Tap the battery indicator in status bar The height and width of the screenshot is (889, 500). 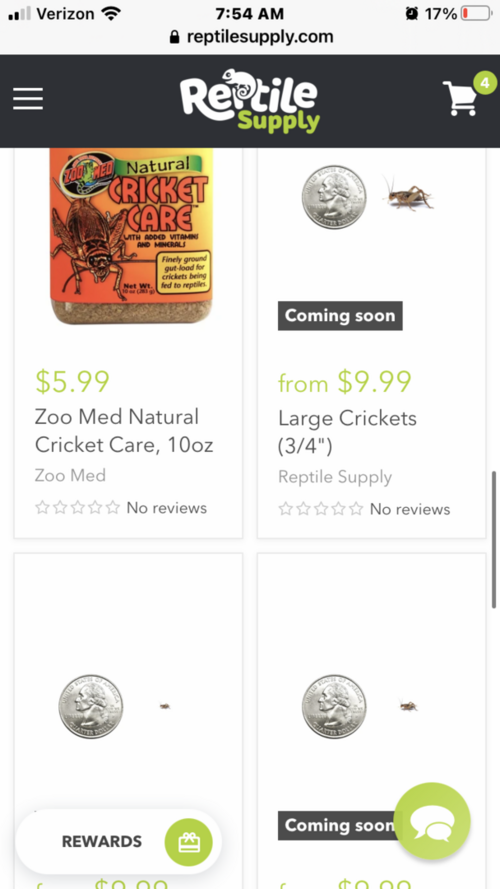[x=476, y=14]
